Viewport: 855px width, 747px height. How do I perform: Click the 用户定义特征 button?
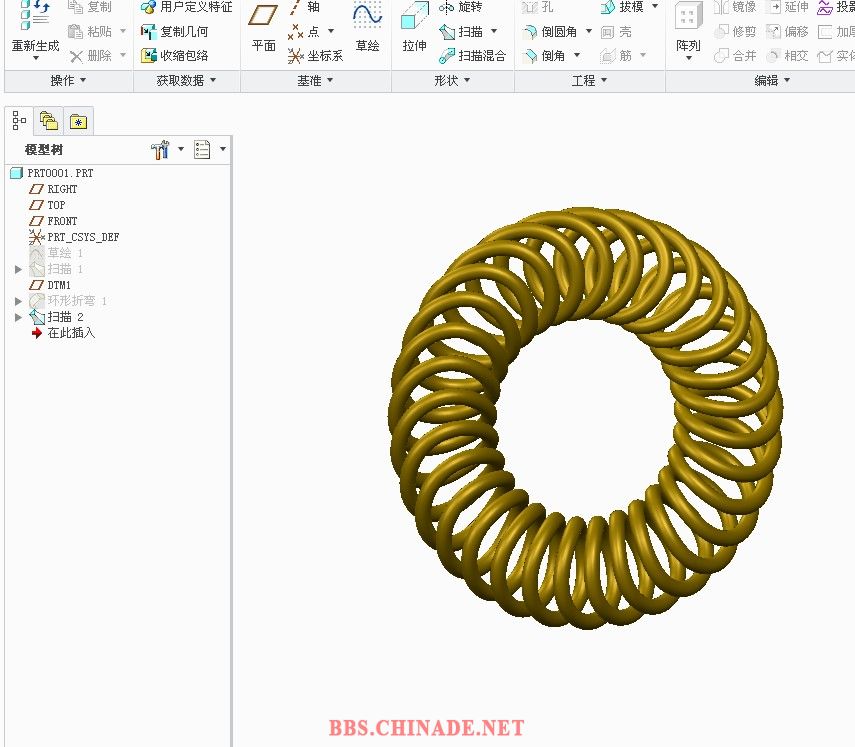coord(186,7)
